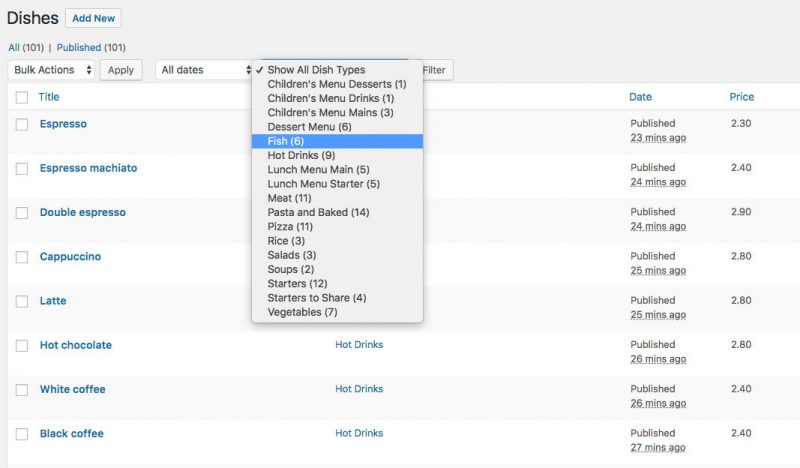Viewport: 800px width, 468px height.
Task: Choose Pizza (11) from the dropdown list
Action: pos(337,227)
